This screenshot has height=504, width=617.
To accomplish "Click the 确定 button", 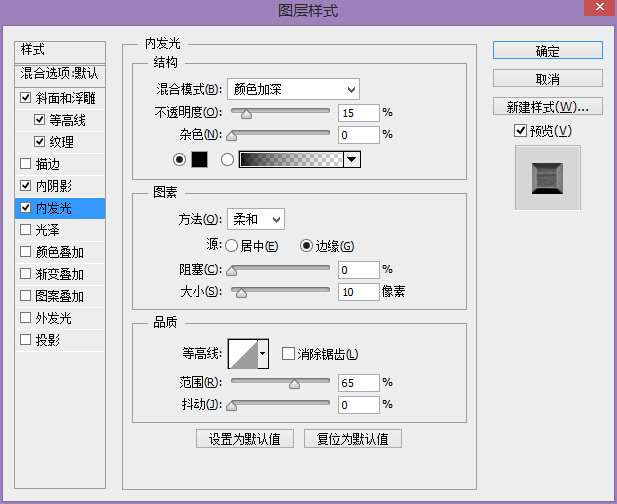I will (x=547, y=51).
